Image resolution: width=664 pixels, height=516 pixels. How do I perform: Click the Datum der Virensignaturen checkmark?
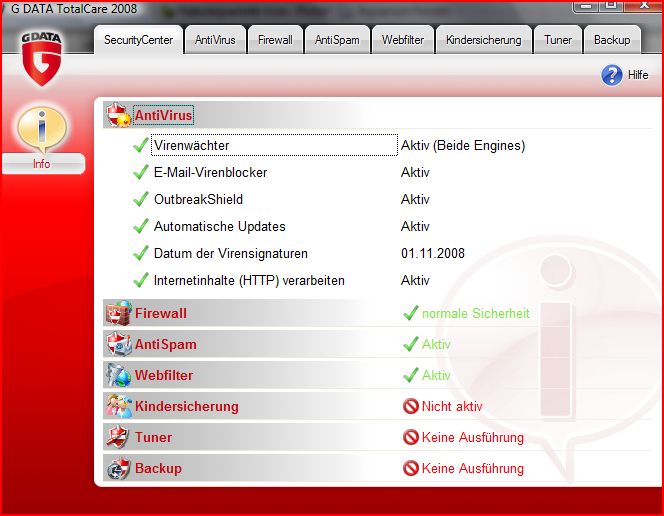(141, 253)
